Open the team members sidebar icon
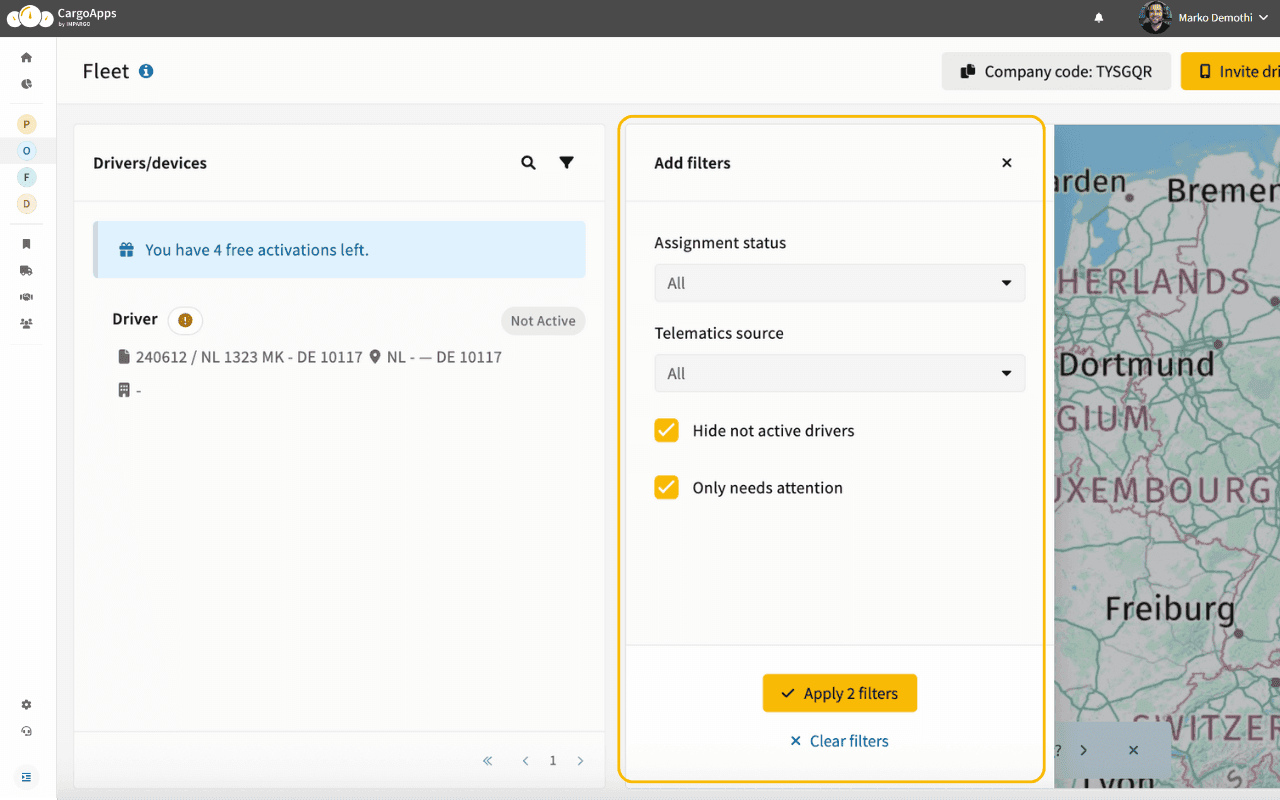The image size is (1280, 800). (26, 323)
